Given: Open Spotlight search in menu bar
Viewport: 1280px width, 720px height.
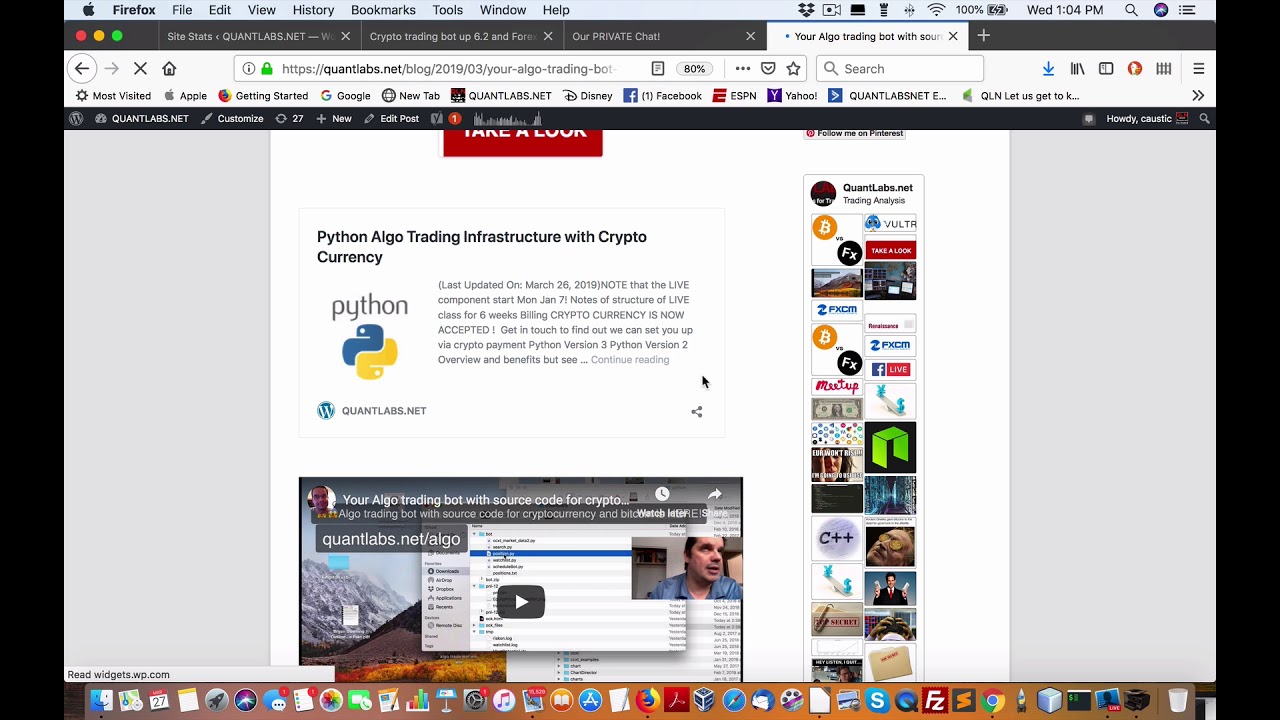Looking at the screenshot, I should coord(1131,10).
